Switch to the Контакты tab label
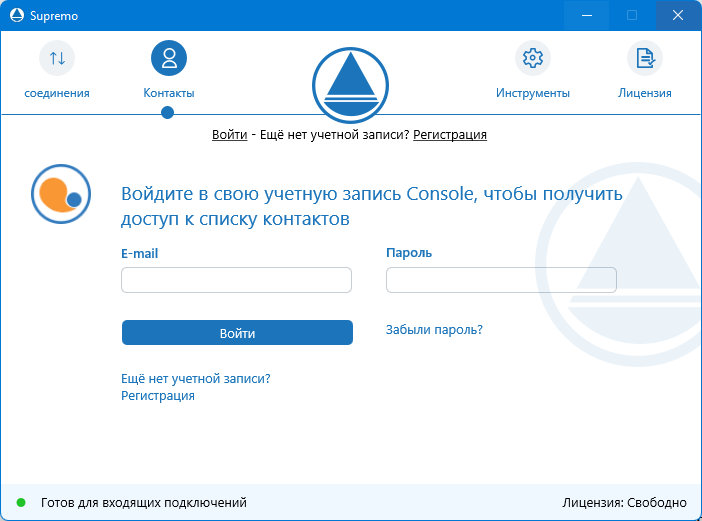702x521 pixels. point(169,93)
